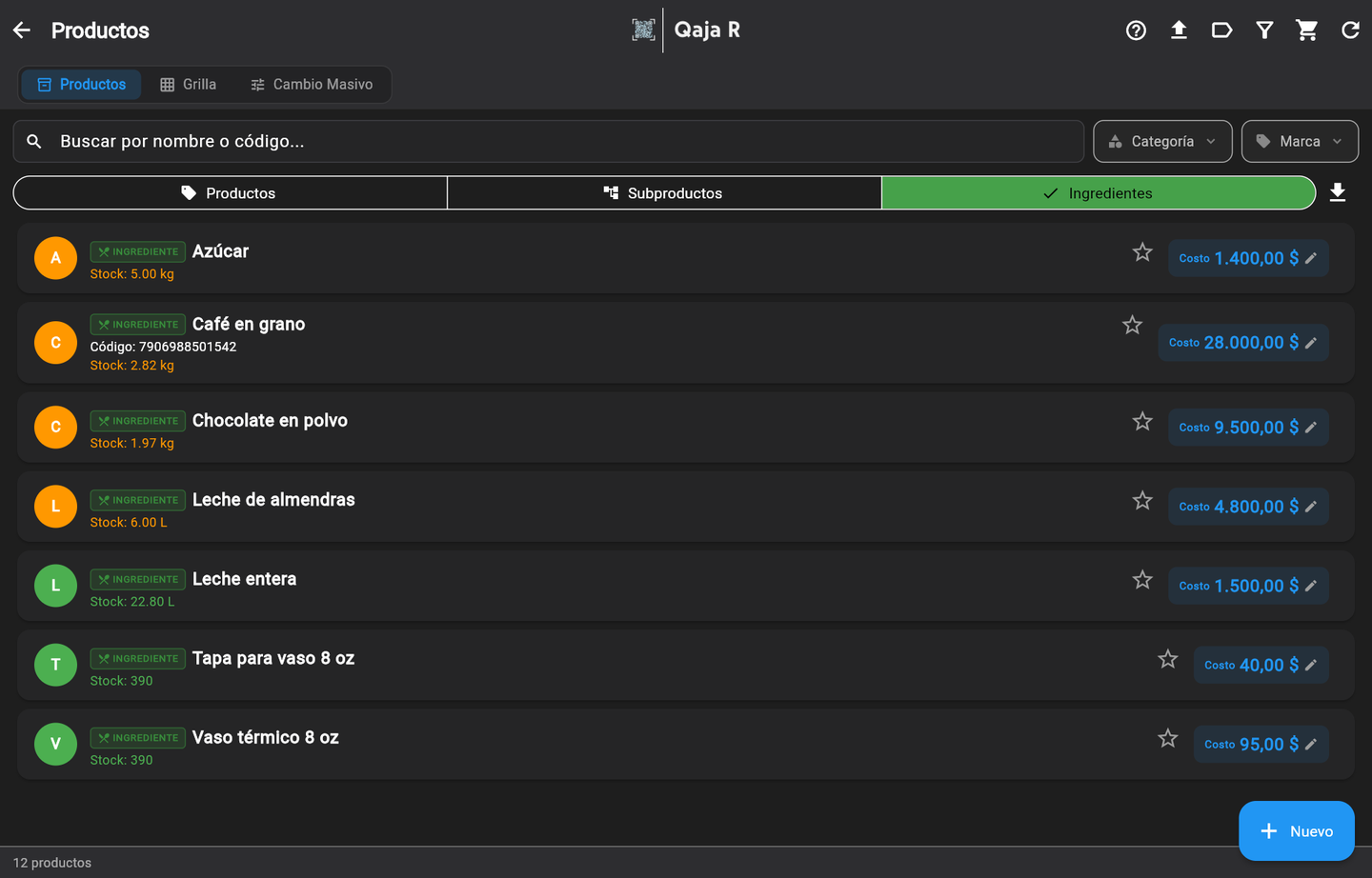Image resolution: width=1372 pixels, height=878 pixels.
Task: Open the label tag icon in header
Action: click(x=1221, y=30)
